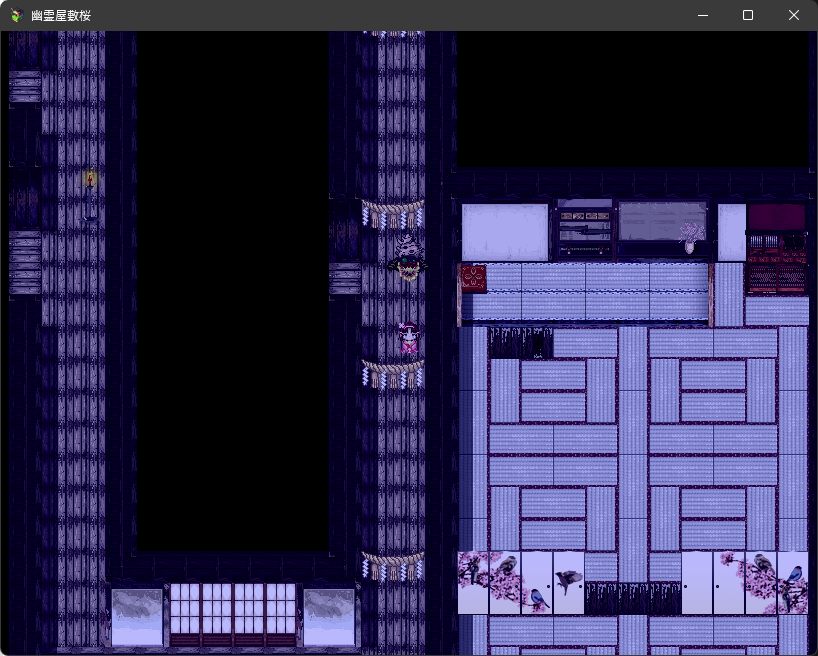Image resolution: width=818 pixels, height=656 pixels.
Task: Click the shoji lattice door at the bottom
Action: click(233, 615)
